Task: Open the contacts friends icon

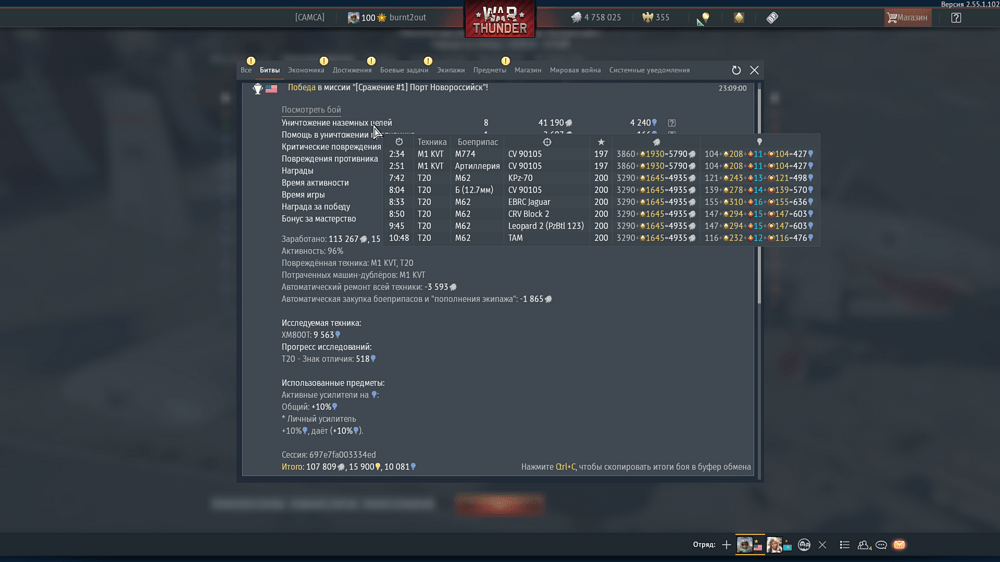Action: tap(864, 545)
